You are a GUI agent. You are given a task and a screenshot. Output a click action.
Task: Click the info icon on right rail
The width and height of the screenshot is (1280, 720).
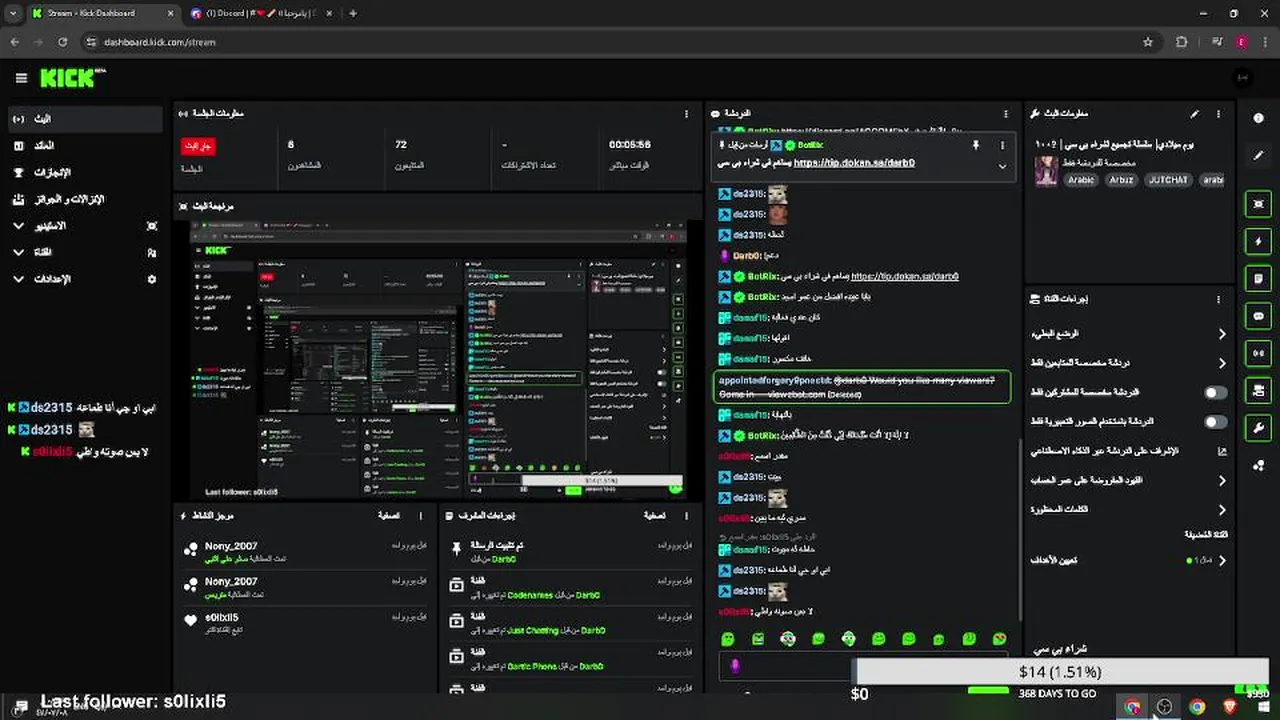[1258, 118]
